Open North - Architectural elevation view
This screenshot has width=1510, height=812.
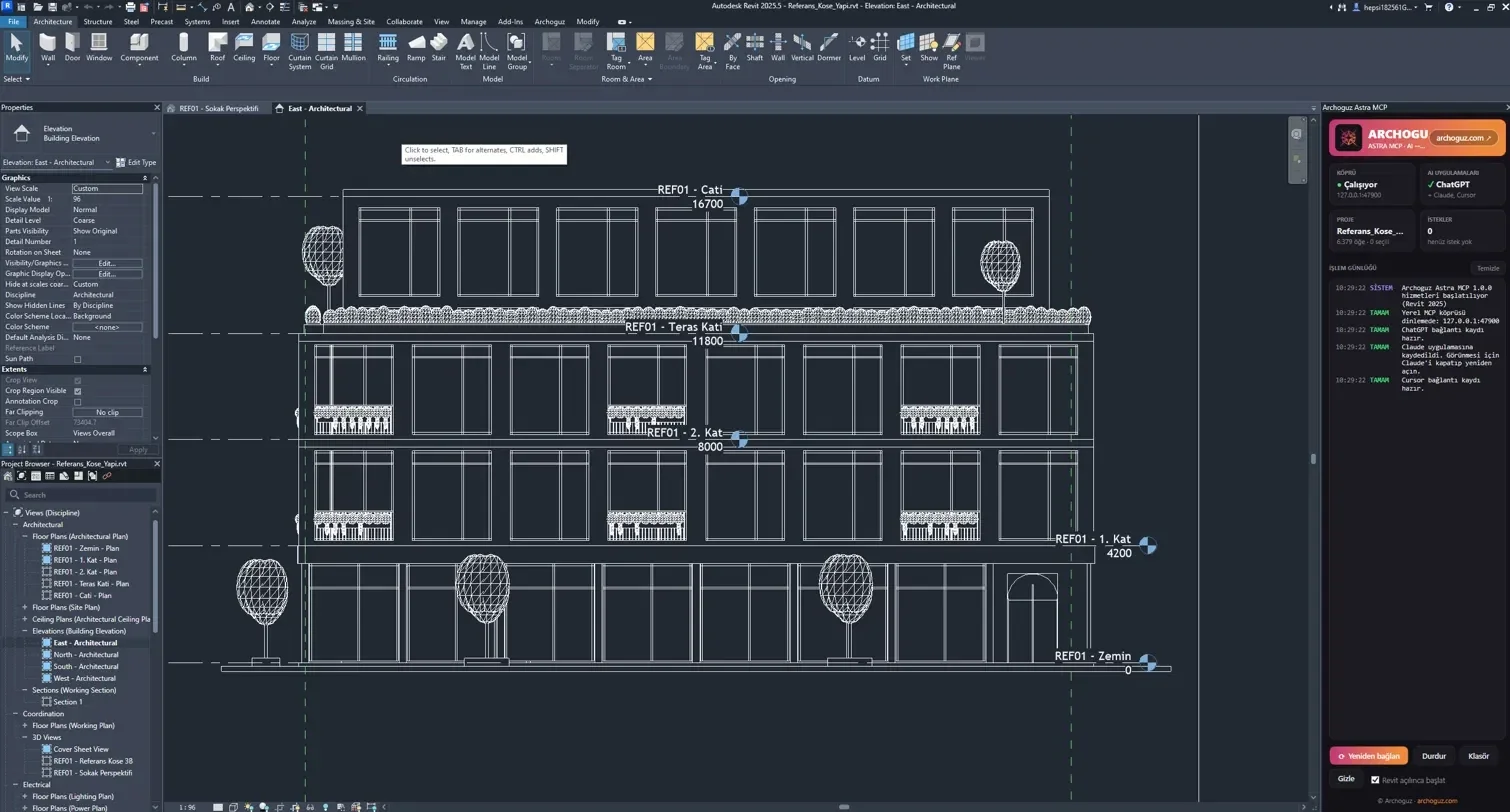[x=85, y=654]
